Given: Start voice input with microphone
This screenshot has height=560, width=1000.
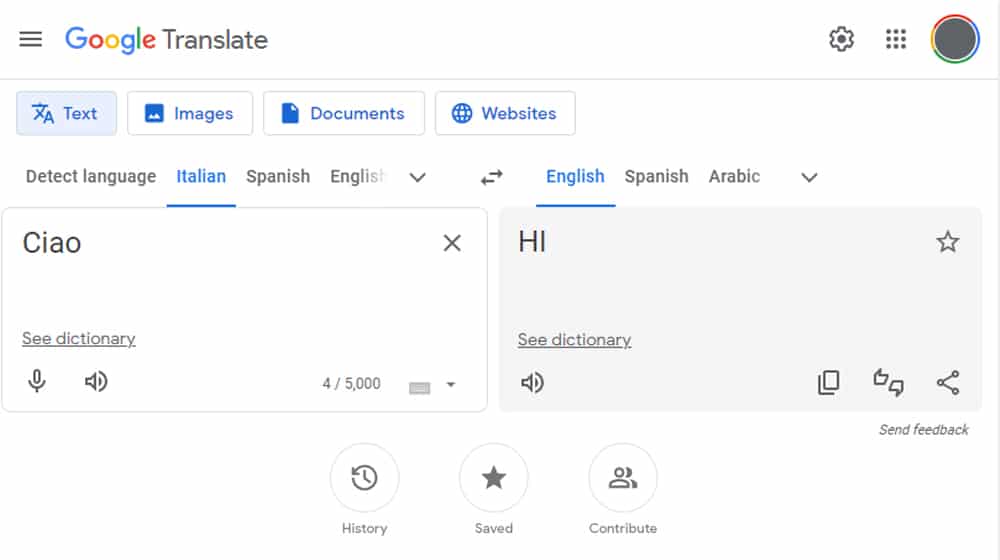Looking at the screenshot, I should click(37, 381).
